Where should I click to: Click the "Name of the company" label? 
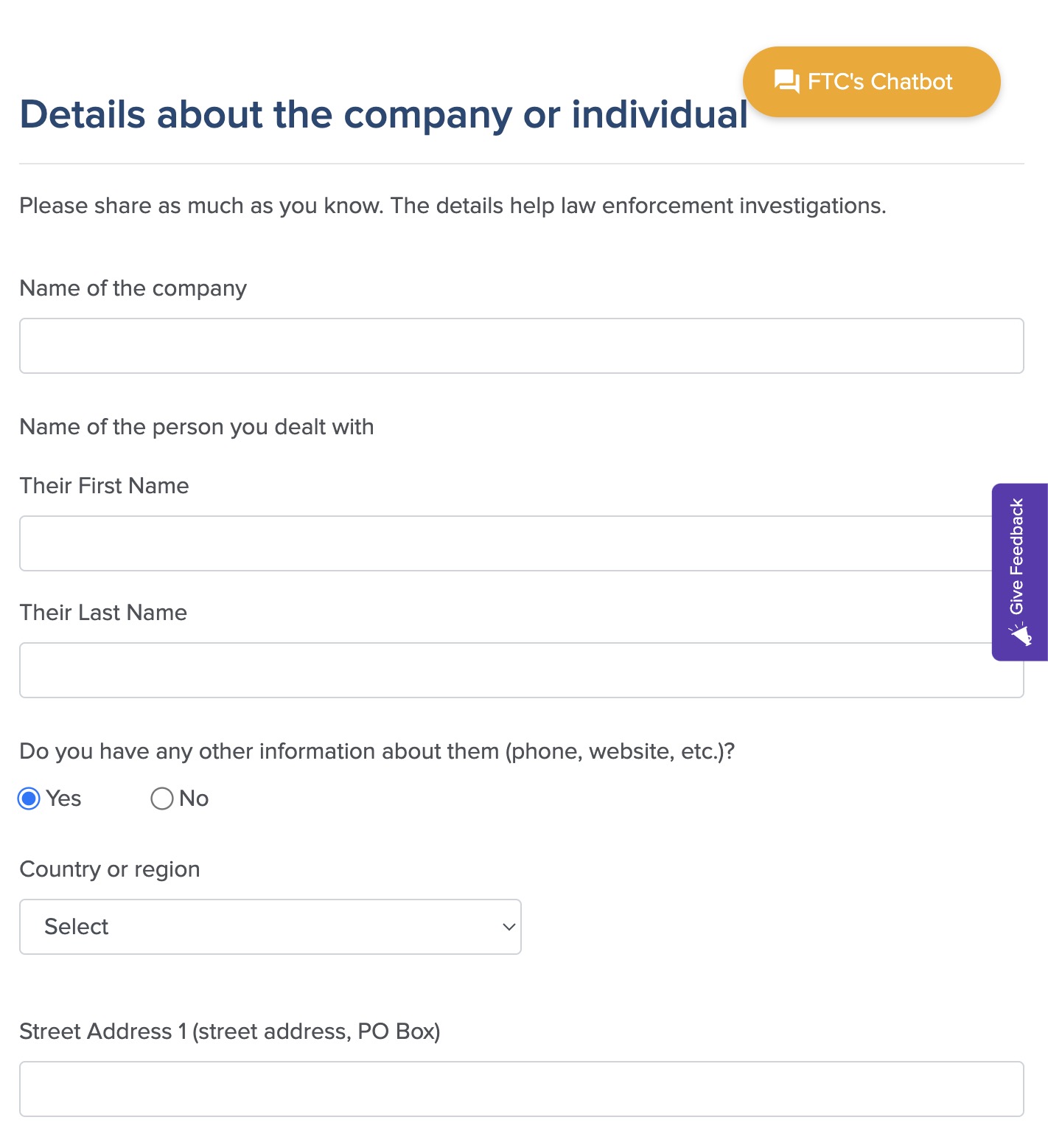coord(133,288)
